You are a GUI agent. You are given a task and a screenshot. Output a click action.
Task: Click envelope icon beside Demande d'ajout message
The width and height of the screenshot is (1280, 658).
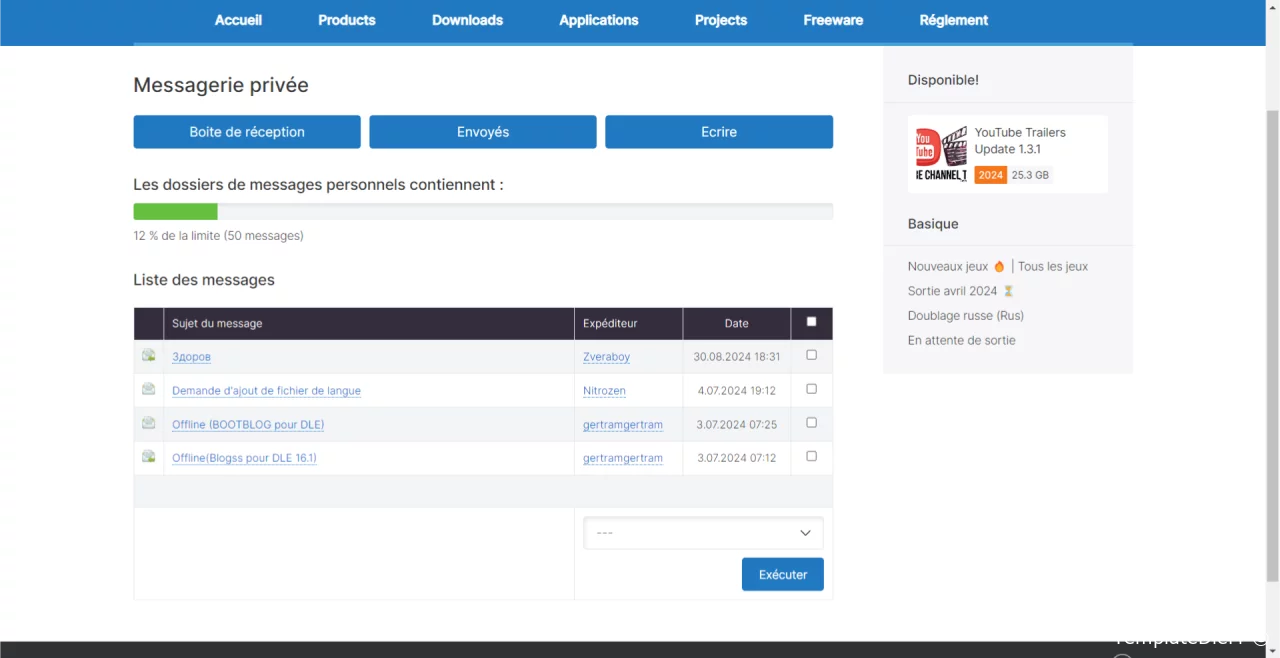click(x=148, y=390)
